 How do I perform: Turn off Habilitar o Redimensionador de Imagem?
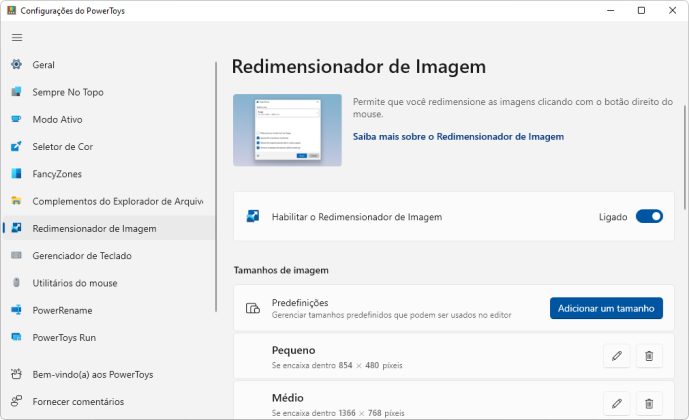coord(649,216)
